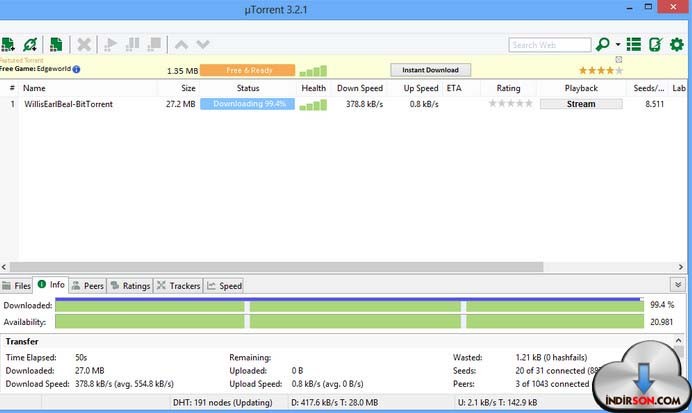Click the Downloading 99.4% progress bar
692x413 pixels.
248,104
